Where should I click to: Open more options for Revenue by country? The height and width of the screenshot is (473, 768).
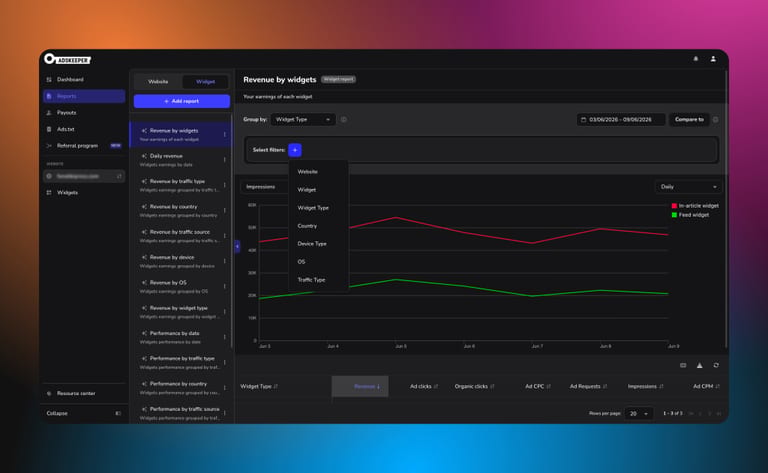click(x=225, y=211)
